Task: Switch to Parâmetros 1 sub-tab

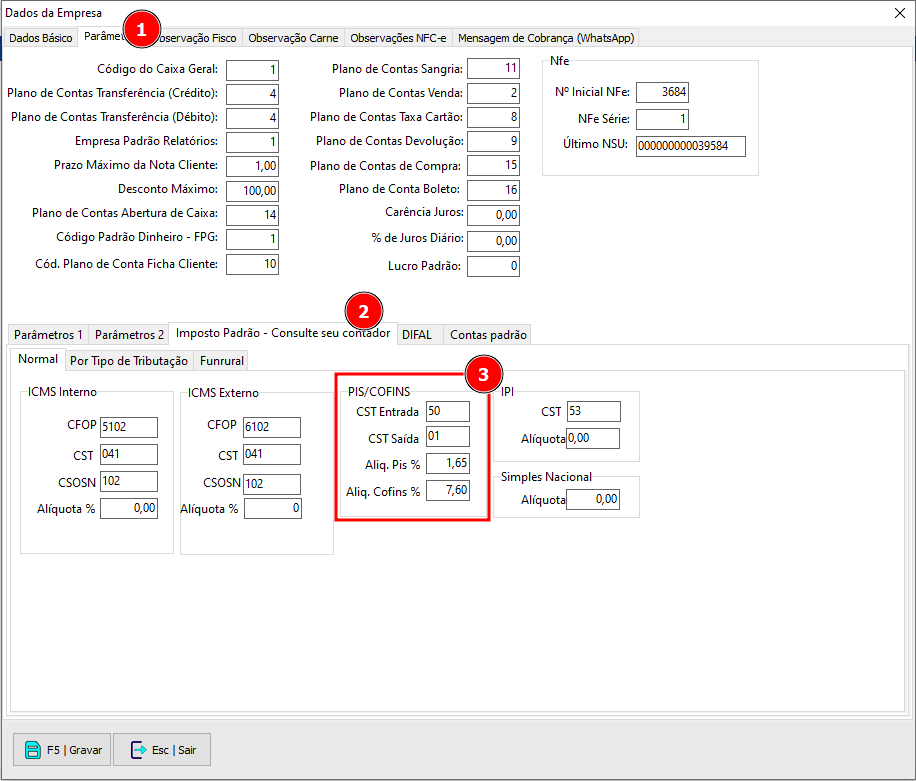Action: tap(48, 335)
